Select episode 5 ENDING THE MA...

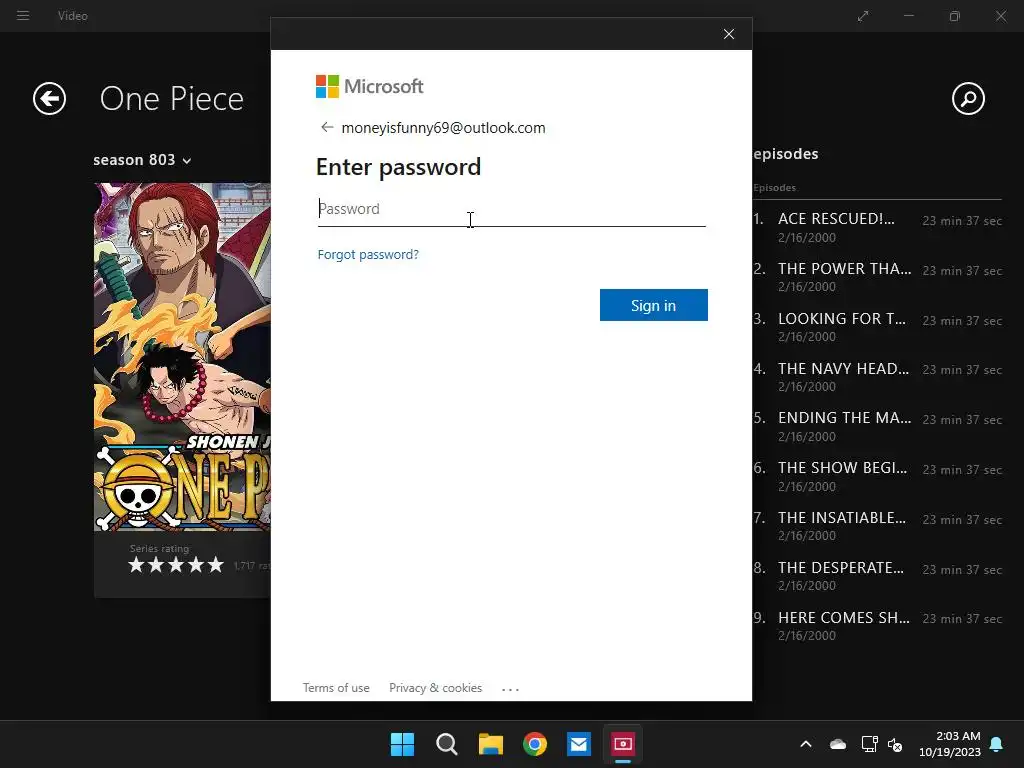pos(877,426)
